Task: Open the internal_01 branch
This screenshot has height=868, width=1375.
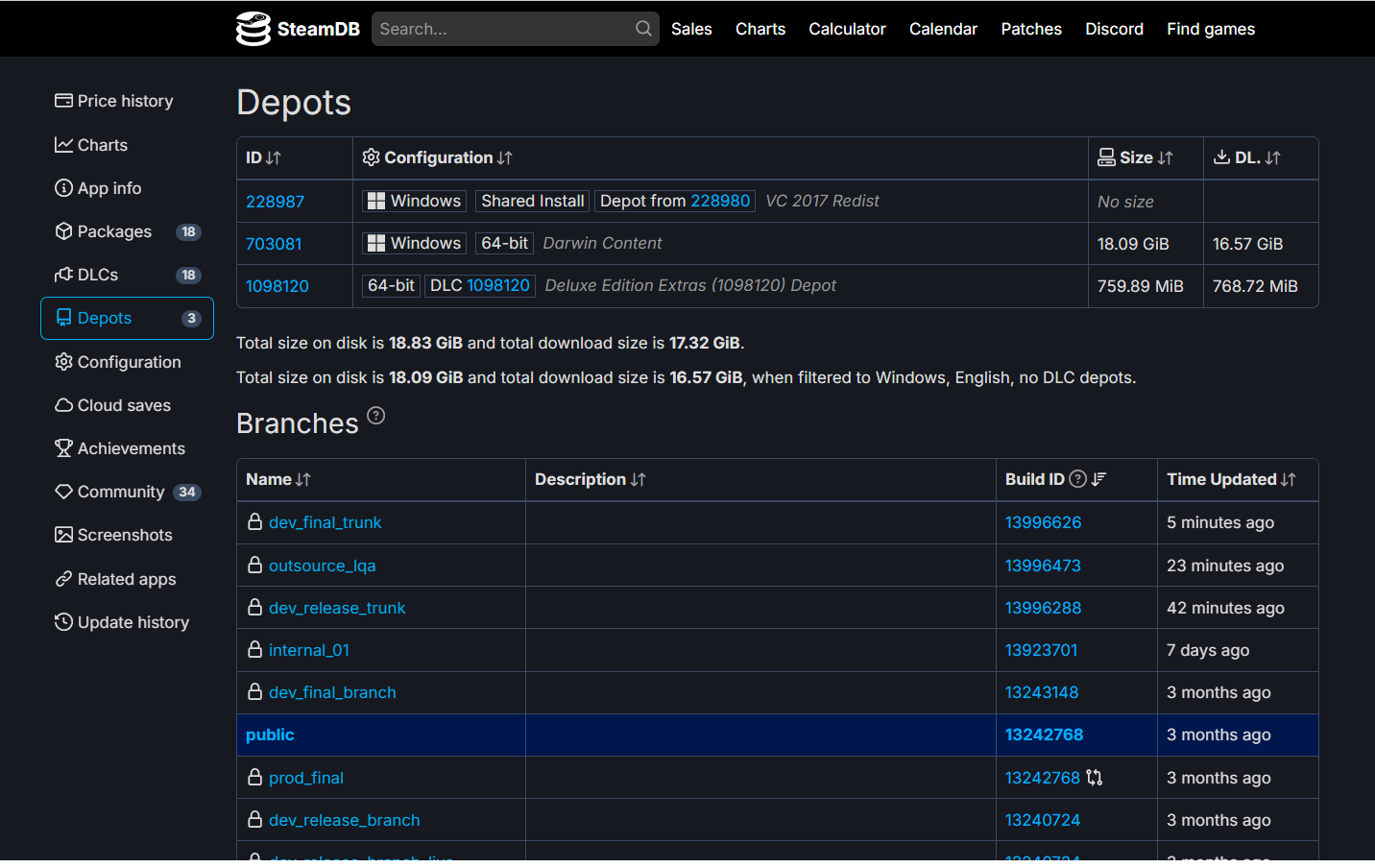Action: (x=309, y=650)
